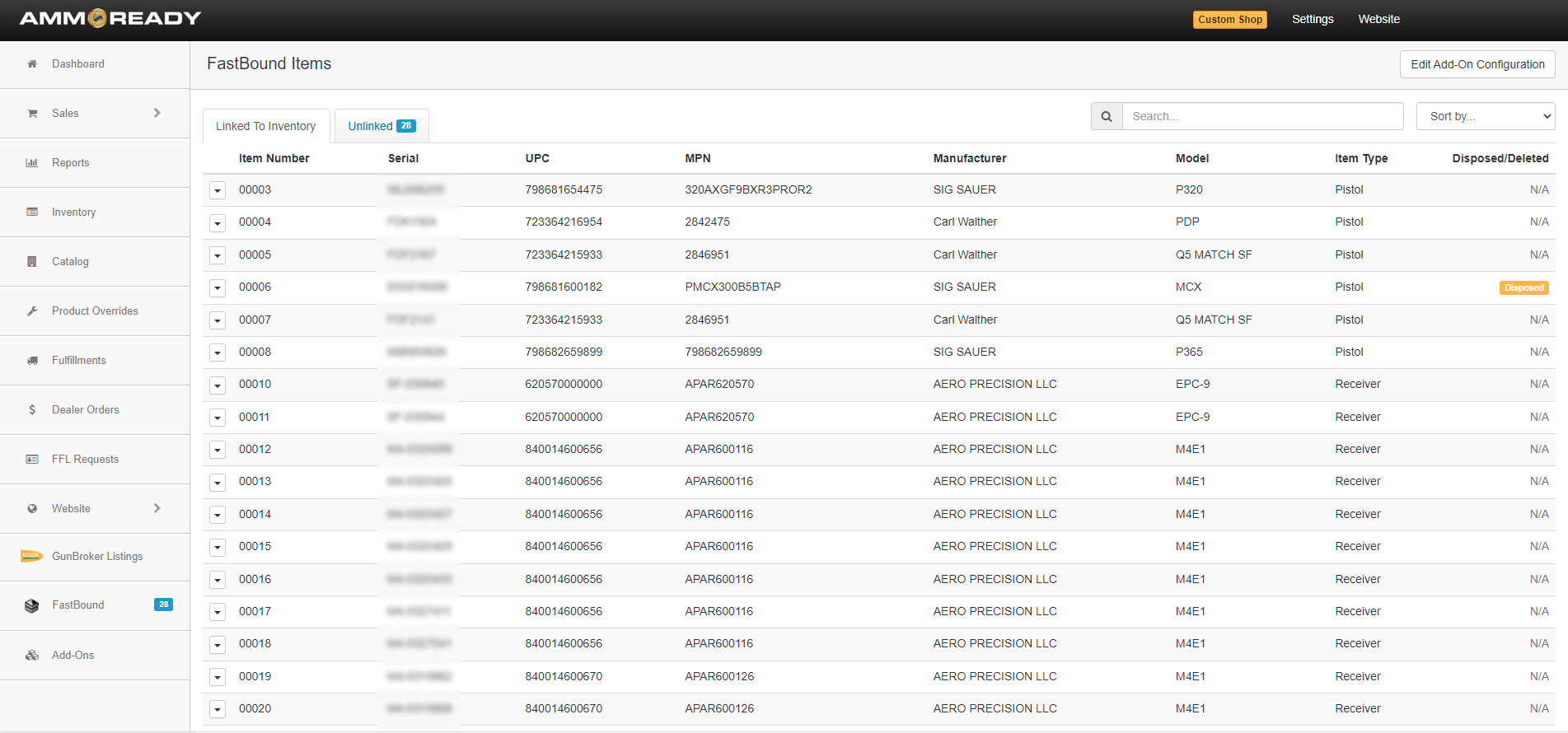Expand the Website submenu chevron in sidebar

157,508
